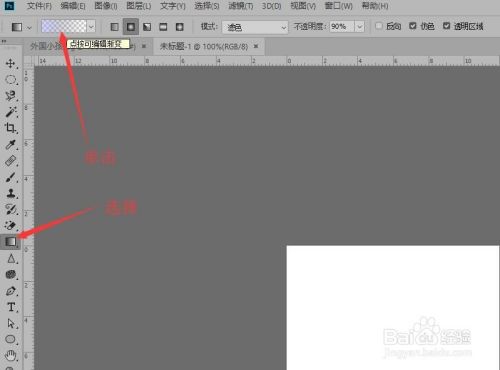This screenshot has height=370, width=500.
Task: Select the Healing Brush tool
Action: 10,161
